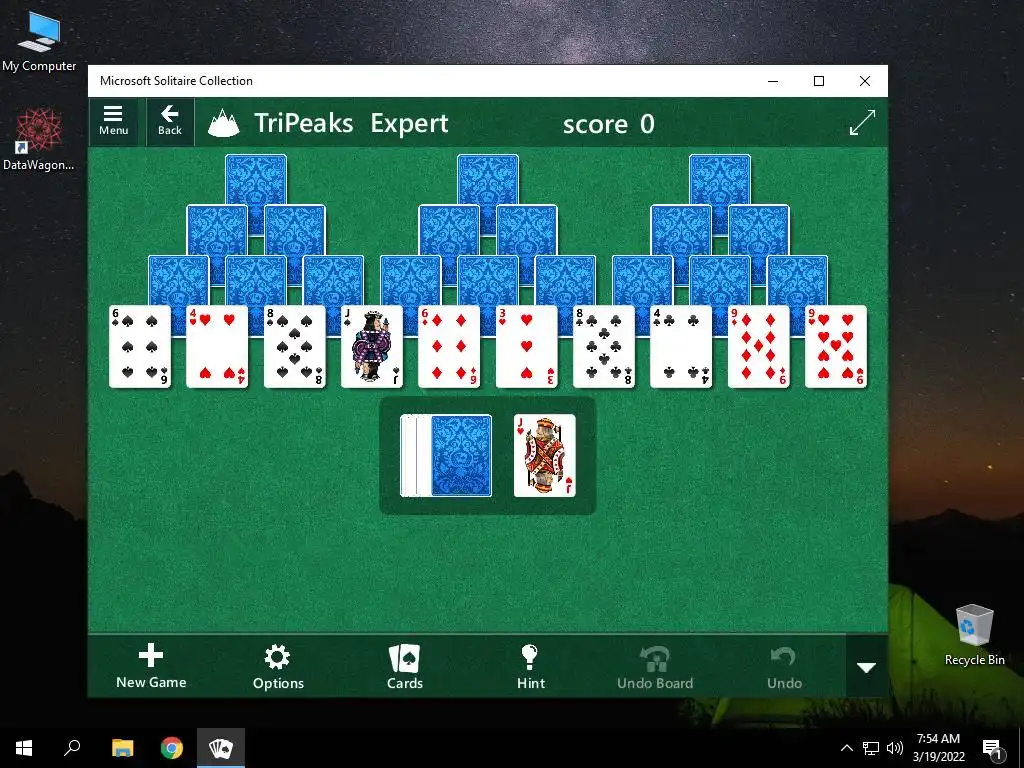This screenshot has height=768, width=1024.
Task: Click the score 0 display
Action: [x=608, y=123]
